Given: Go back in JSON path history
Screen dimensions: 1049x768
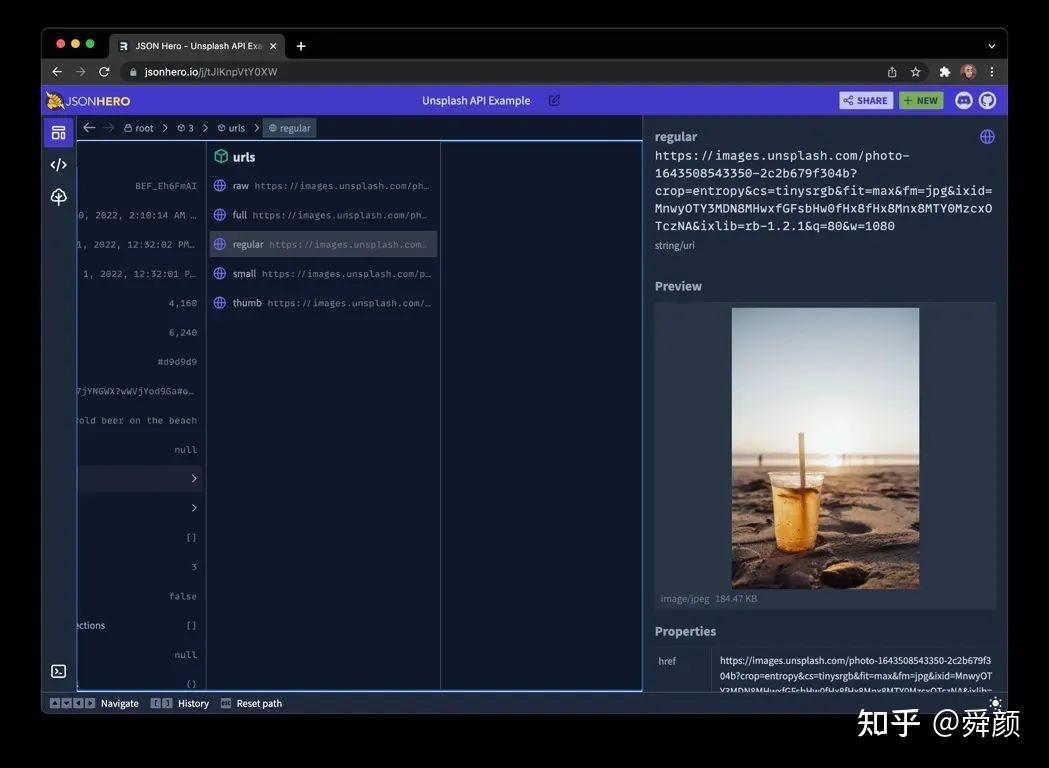Looking at the screenshot, I should click(89, 128).
